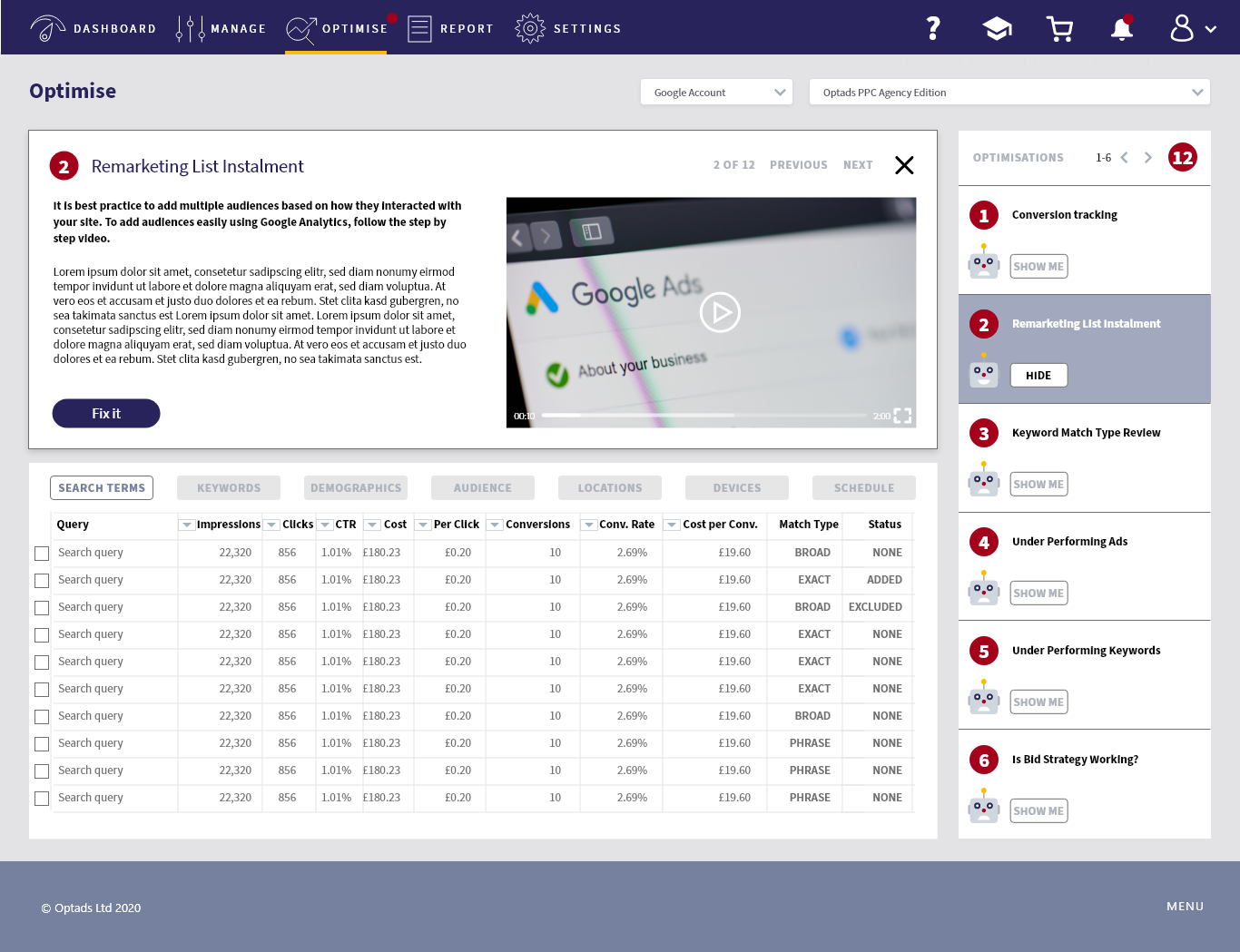1240x952 pixels.
Task: Click the red 12 optimisations count badge
Action: [x=1182, y=158]
